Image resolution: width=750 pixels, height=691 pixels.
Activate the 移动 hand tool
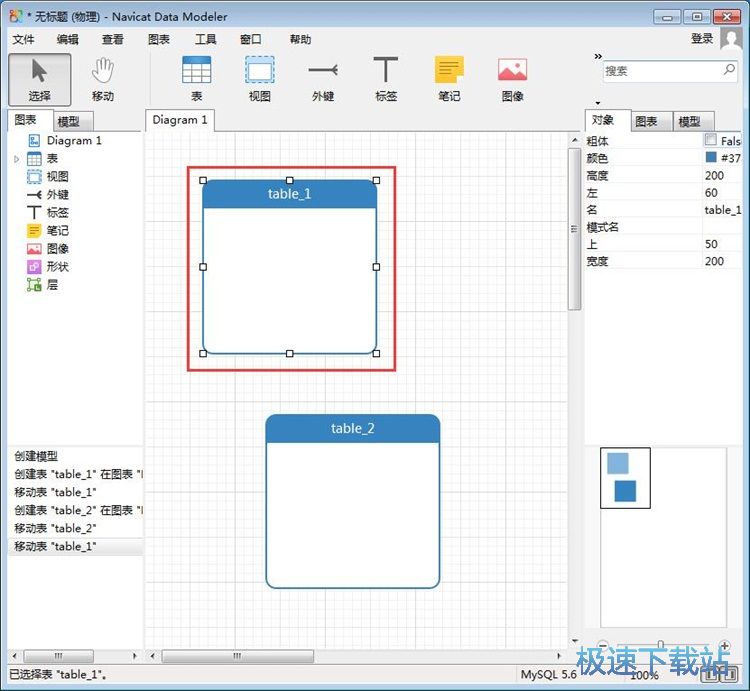(x=103, y=78)
